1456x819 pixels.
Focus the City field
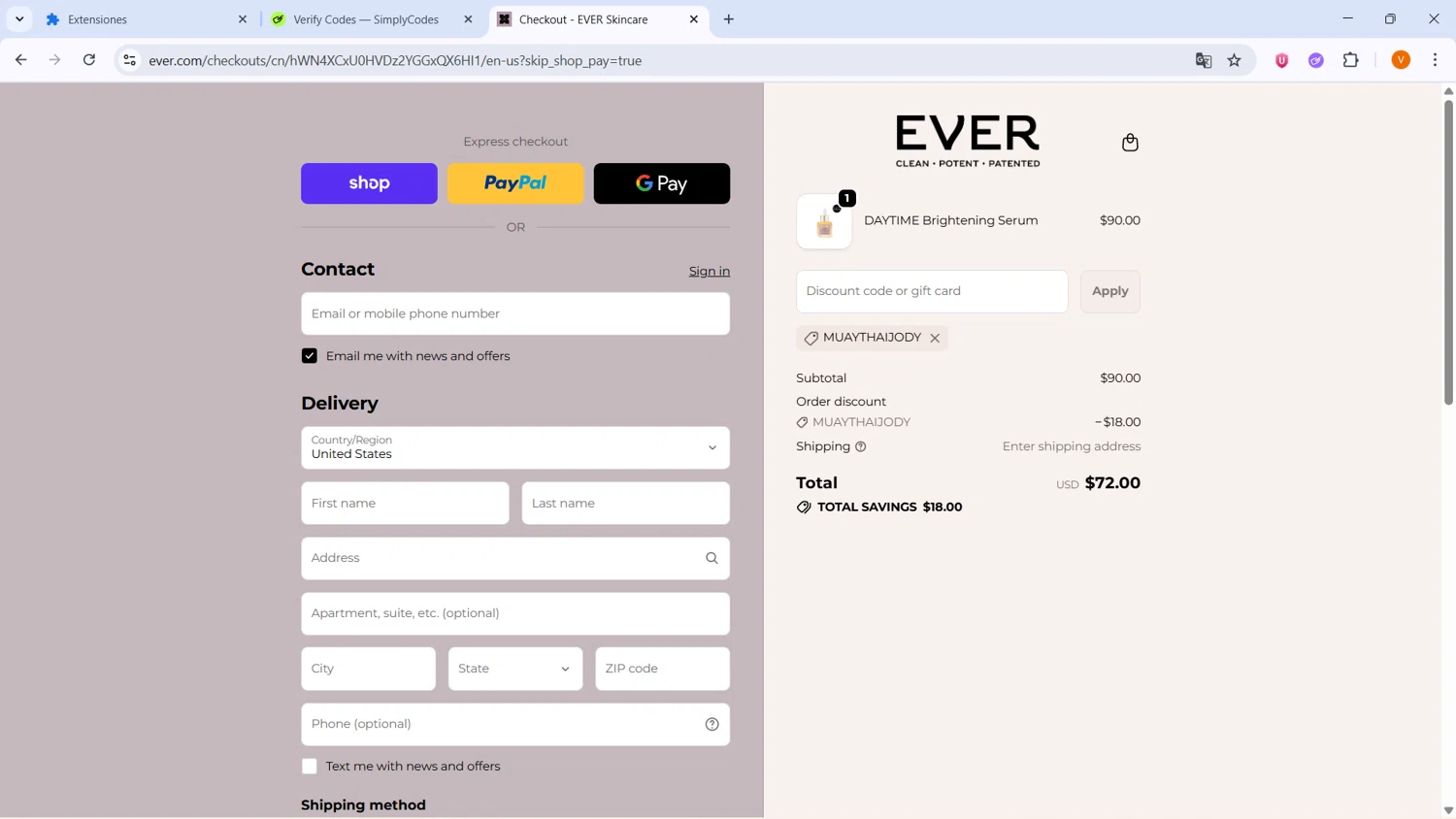click(x=368, y=669)
